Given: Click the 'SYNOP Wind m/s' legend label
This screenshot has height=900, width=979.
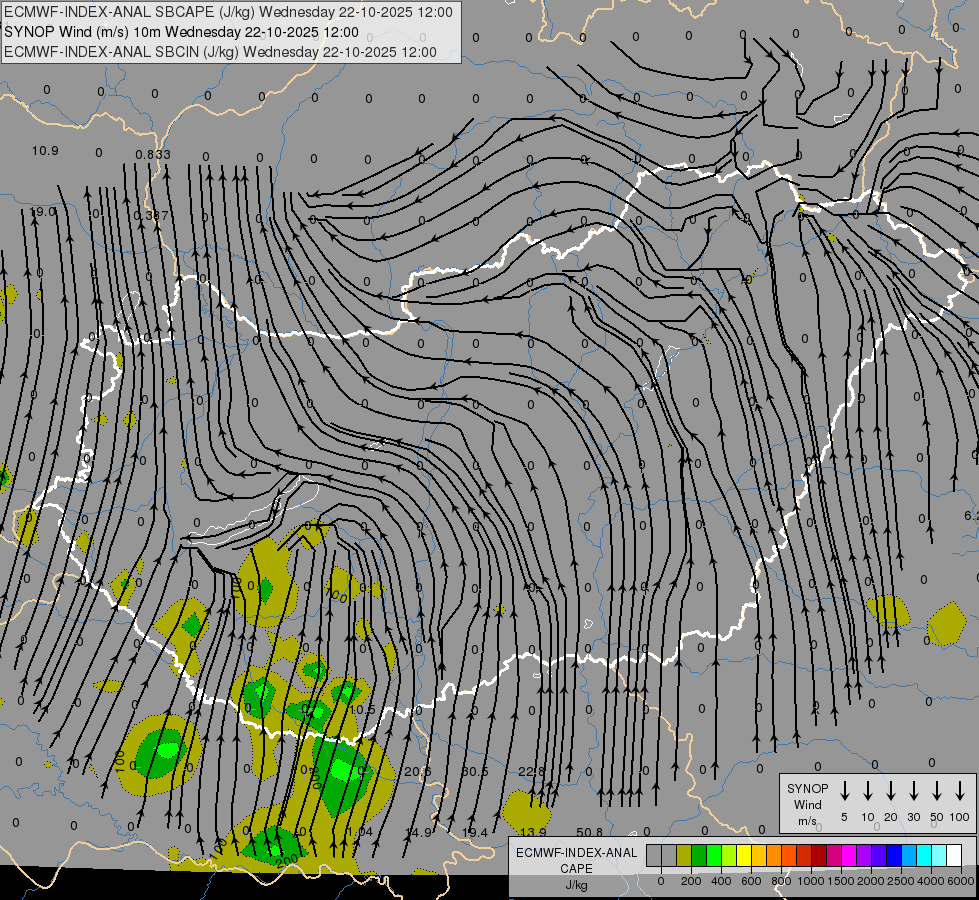Looking at the screenshot, I should (807, 805).
